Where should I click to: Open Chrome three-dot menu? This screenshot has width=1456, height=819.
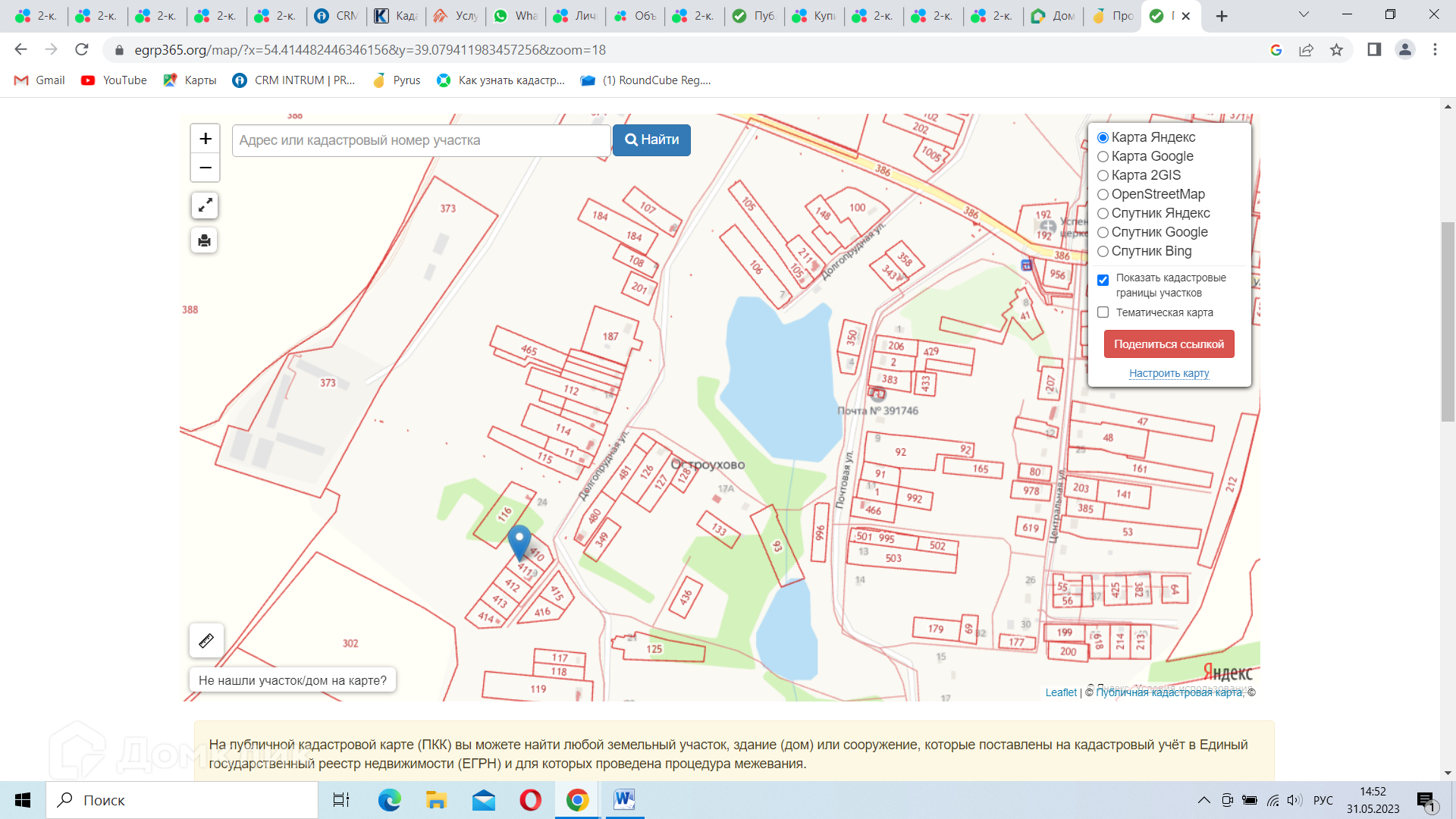1435,50
